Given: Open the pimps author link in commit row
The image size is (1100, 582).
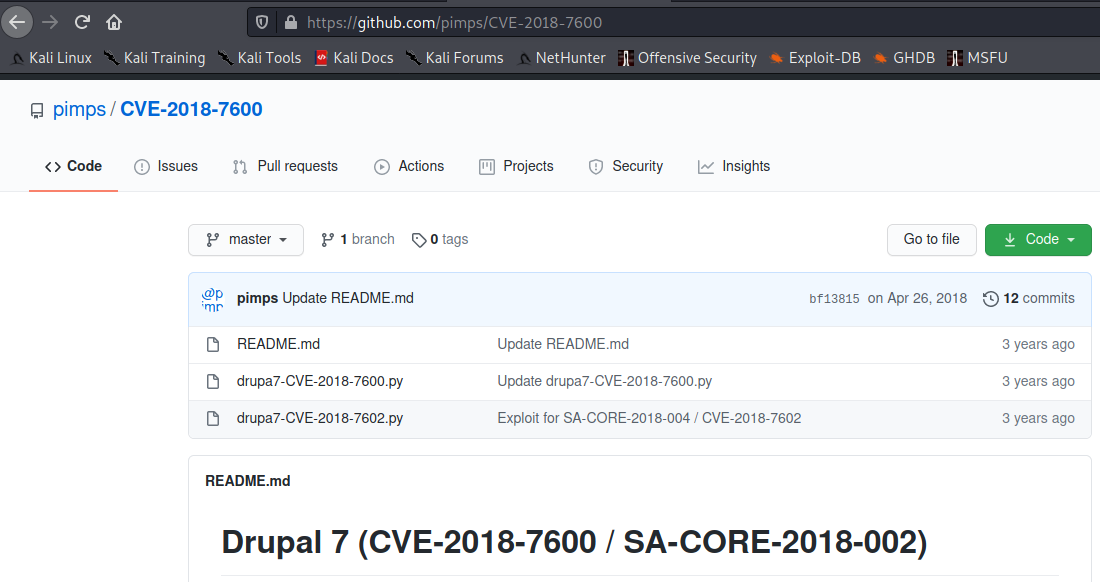Looking at the screenshot, I should 257,298.
